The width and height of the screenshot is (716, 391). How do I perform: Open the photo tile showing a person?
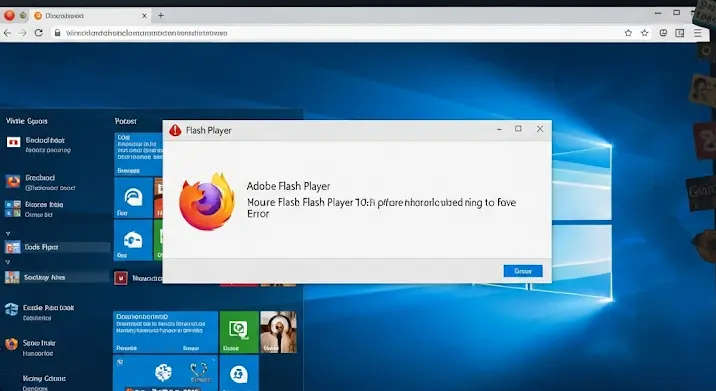(x=279, y=332)
